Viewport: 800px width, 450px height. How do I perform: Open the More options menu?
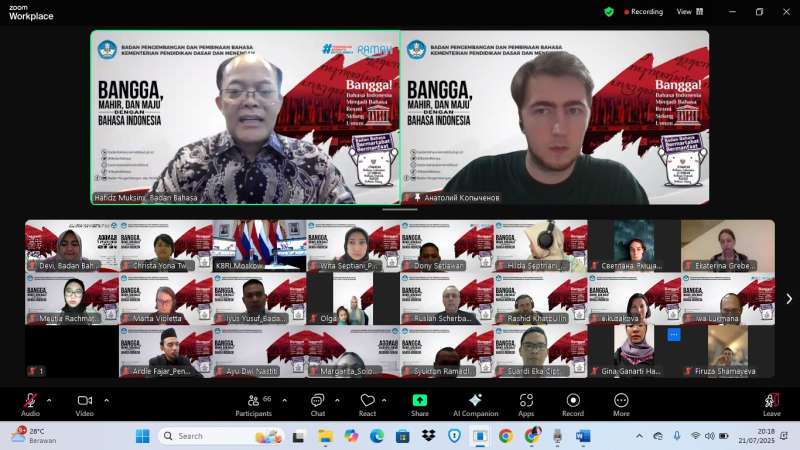coord(621,402)
